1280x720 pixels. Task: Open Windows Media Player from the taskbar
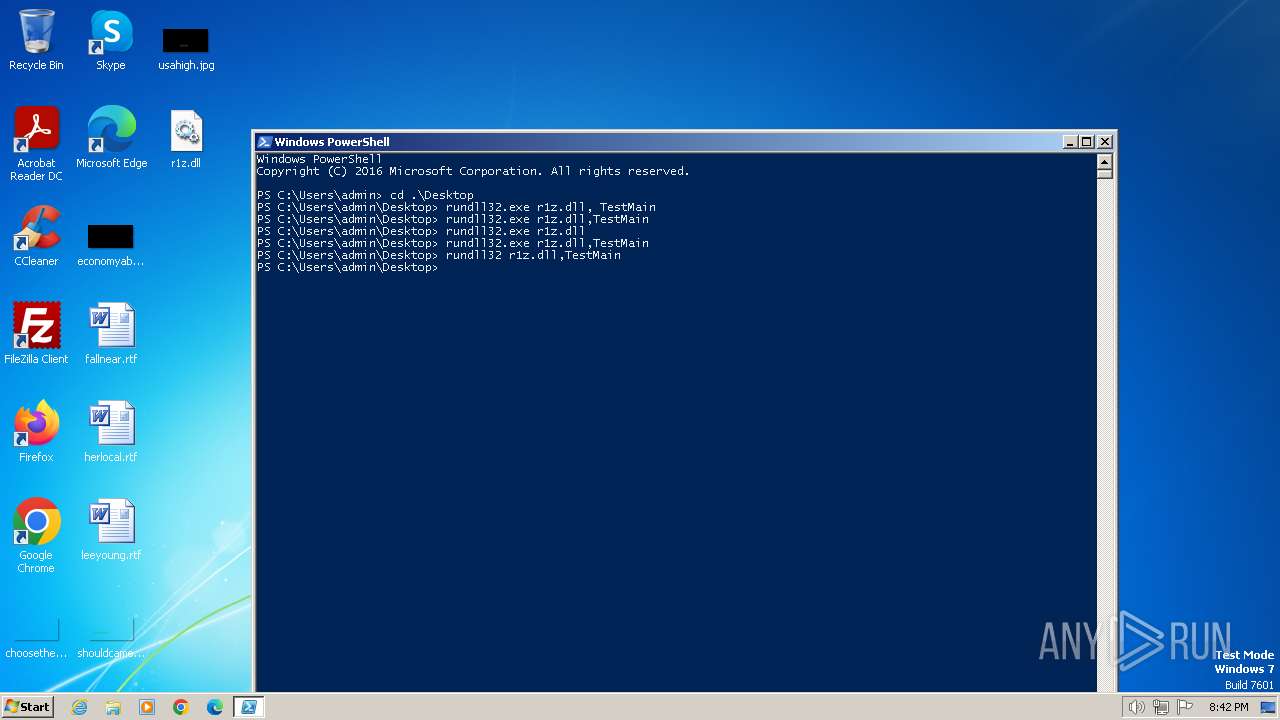147,707
